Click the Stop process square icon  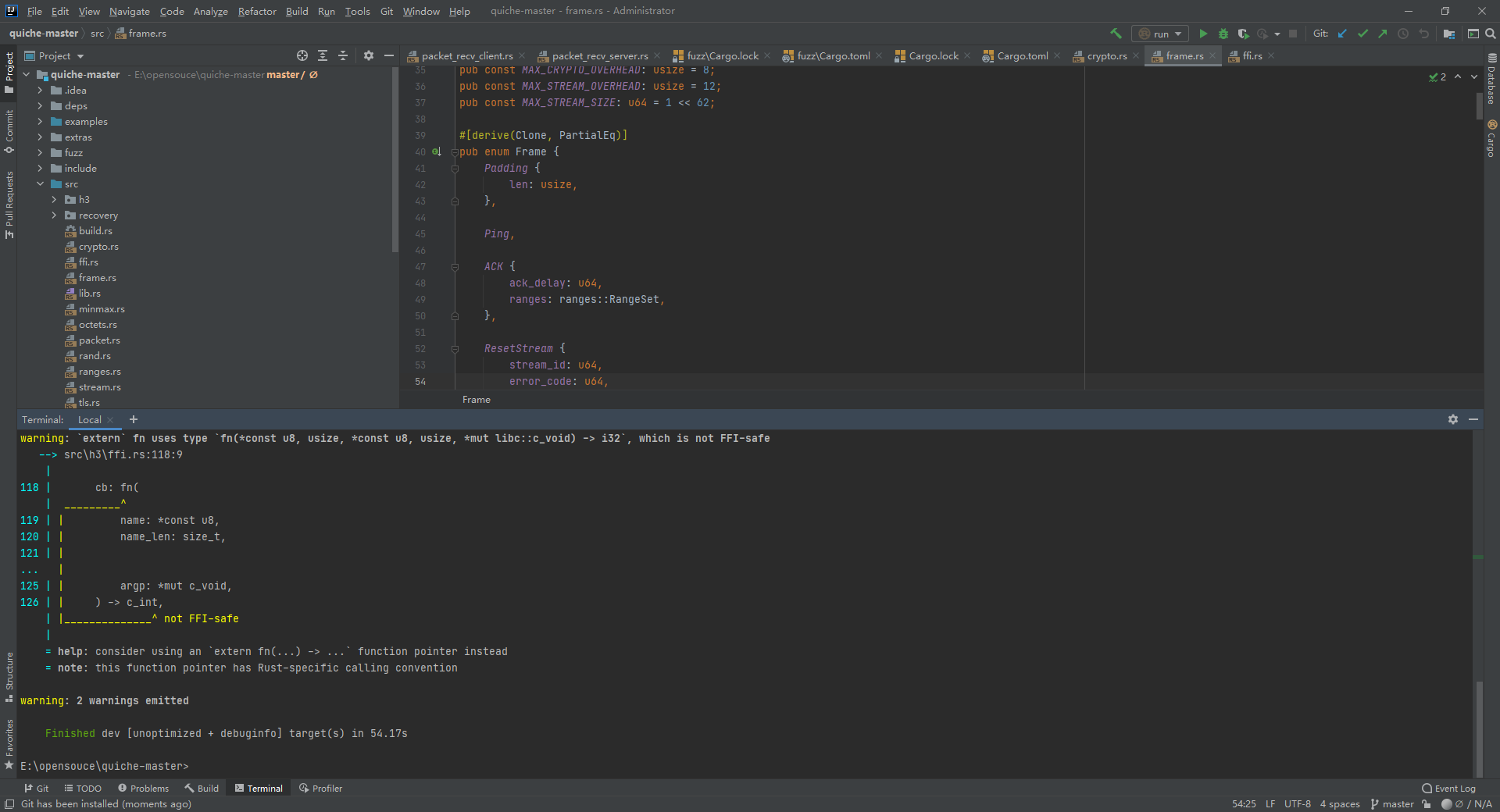tap(1293, 34)
